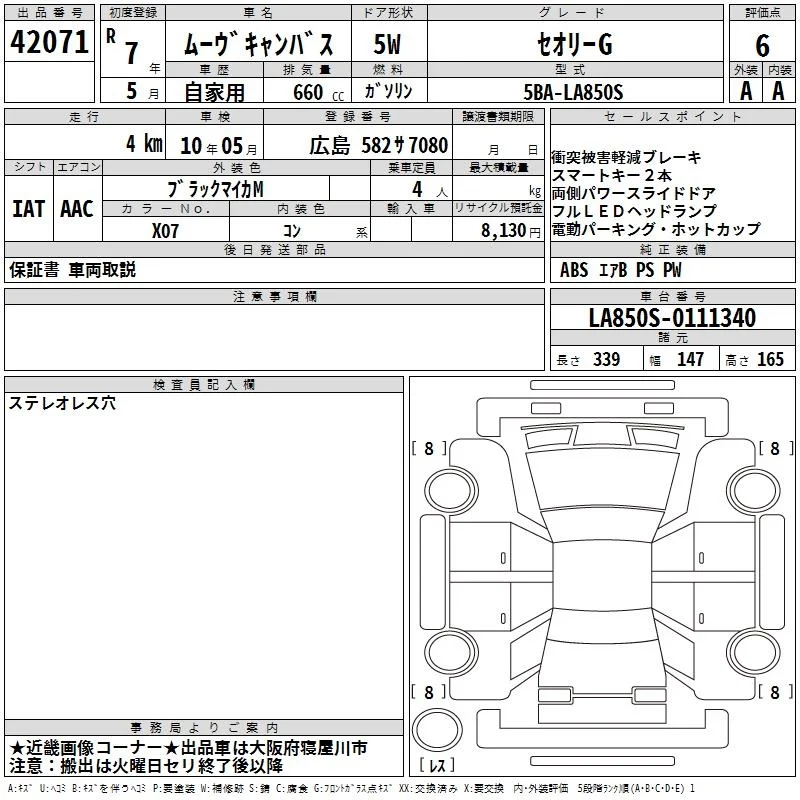Screen dimensions: 800x800
Task: Click length value 339
Action: coord(606,359)
